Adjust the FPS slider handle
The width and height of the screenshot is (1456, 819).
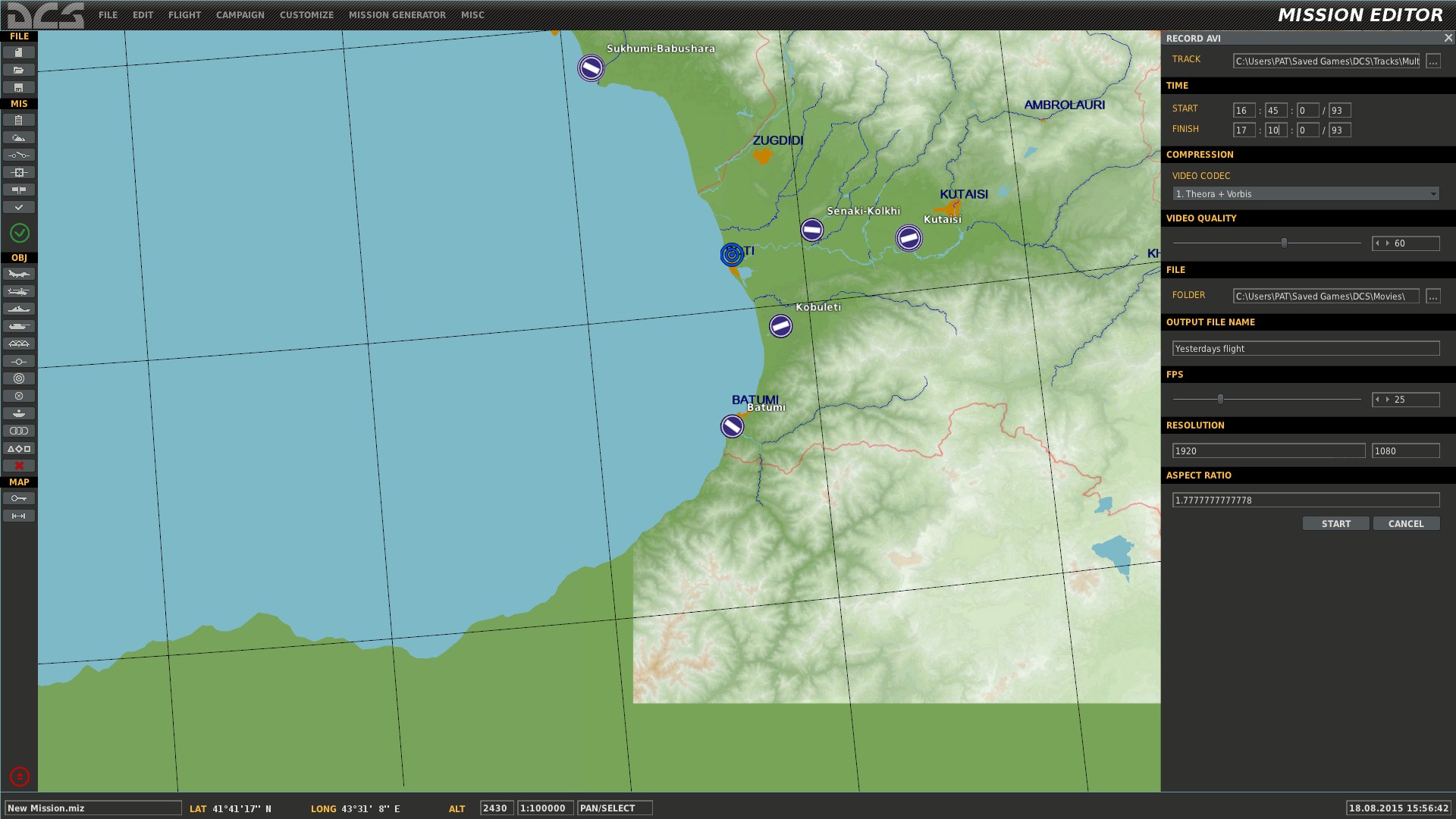pyautogui.click(x=1220, y=399)
